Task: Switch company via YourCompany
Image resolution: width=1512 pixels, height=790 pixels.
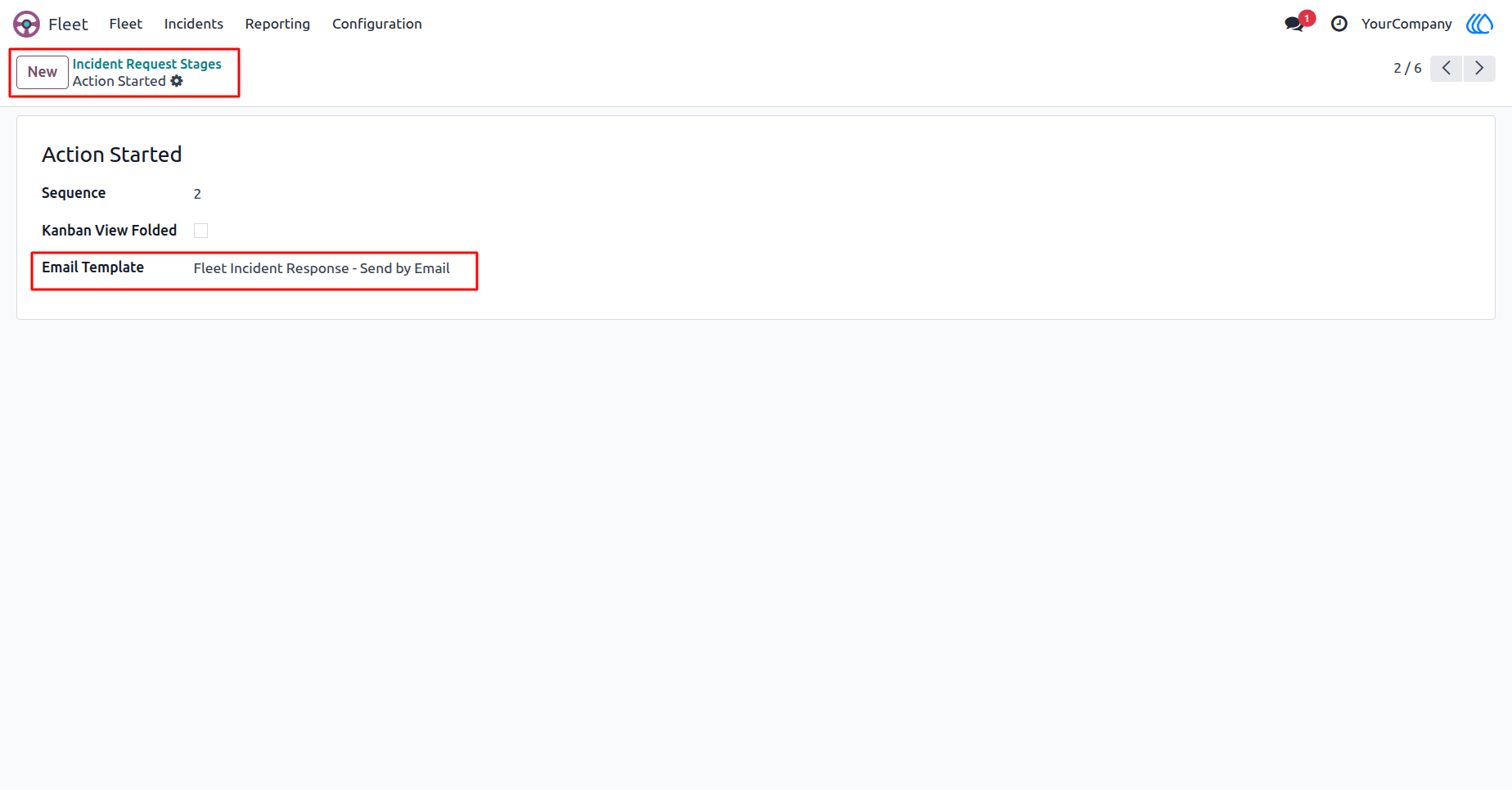Action: pos(1406,24)
